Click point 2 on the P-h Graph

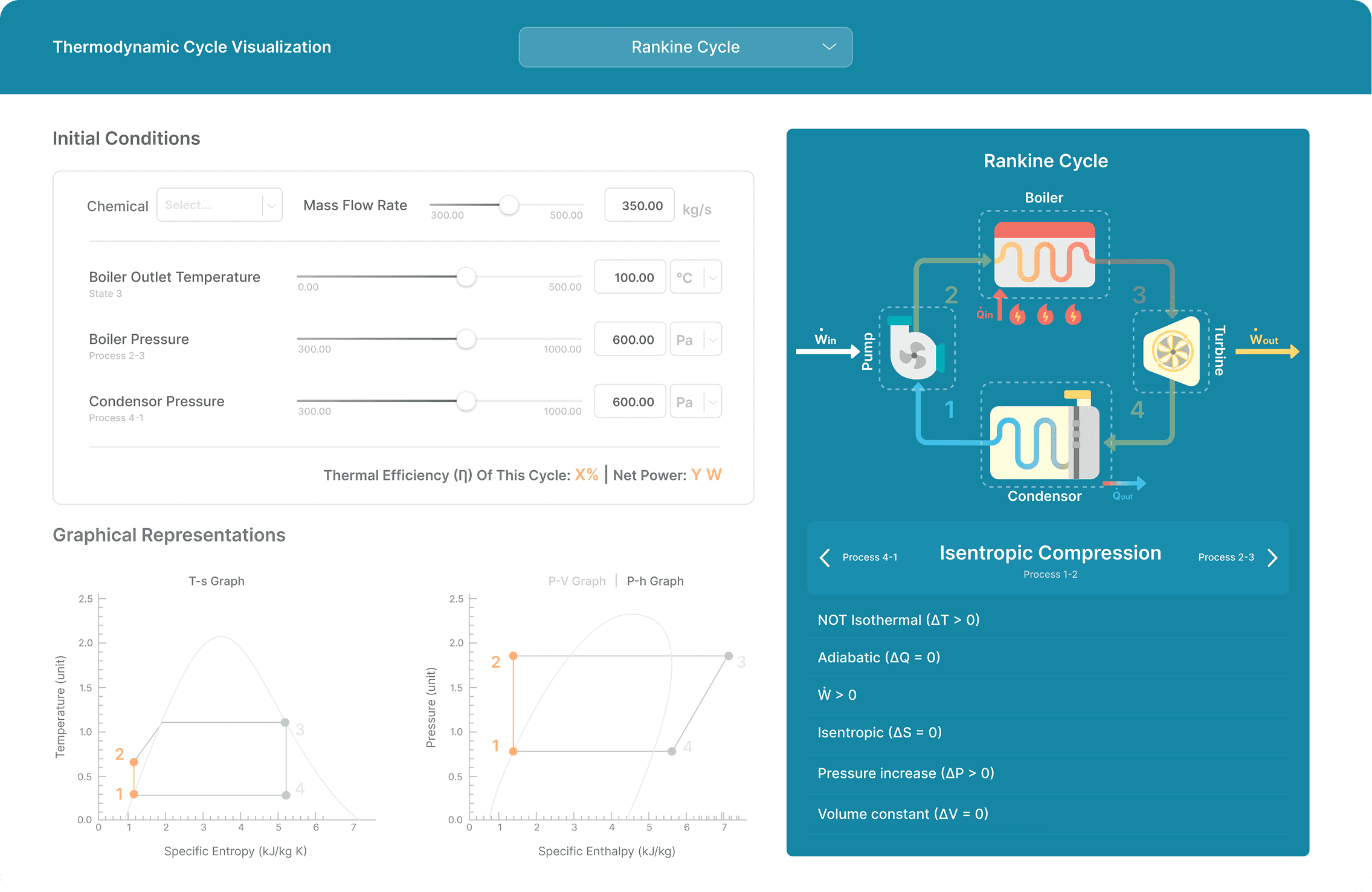(x=513, y=656)
